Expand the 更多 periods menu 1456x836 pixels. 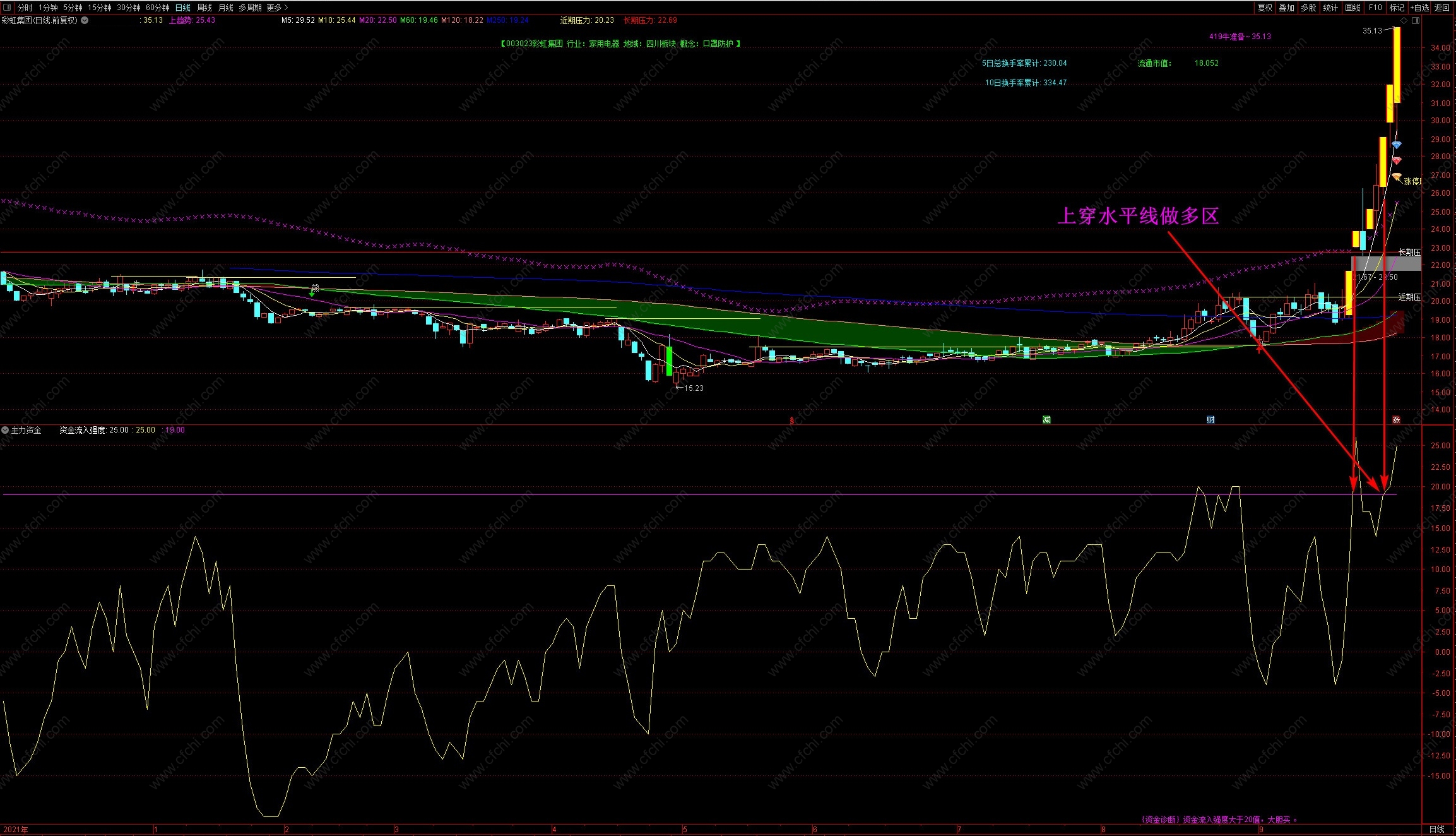(x=276, y=8)
